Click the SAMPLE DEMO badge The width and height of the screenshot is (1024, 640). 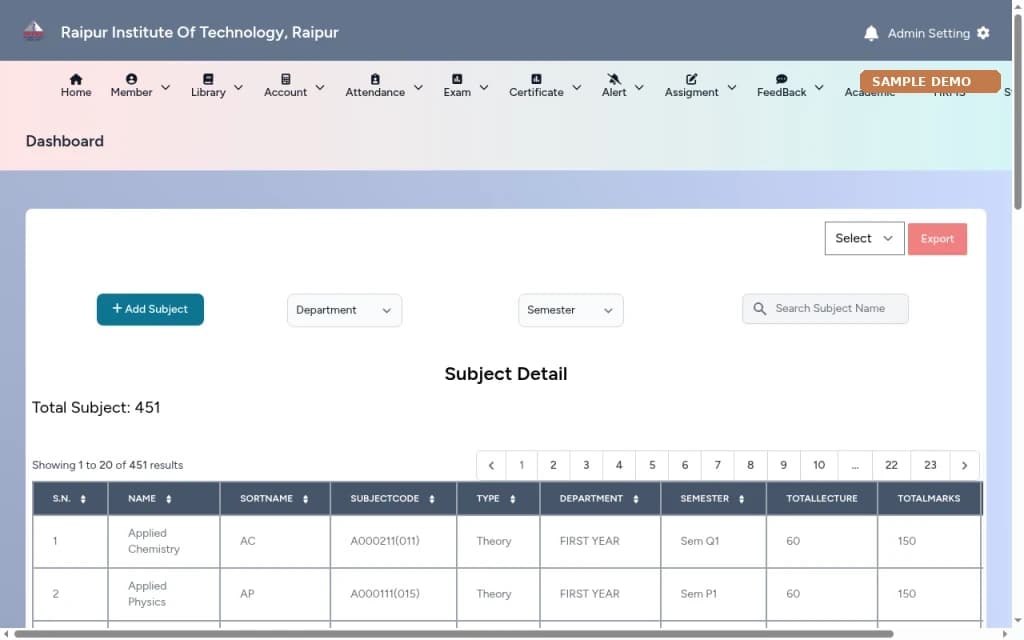pyautogui.click(x=930, y=82)
